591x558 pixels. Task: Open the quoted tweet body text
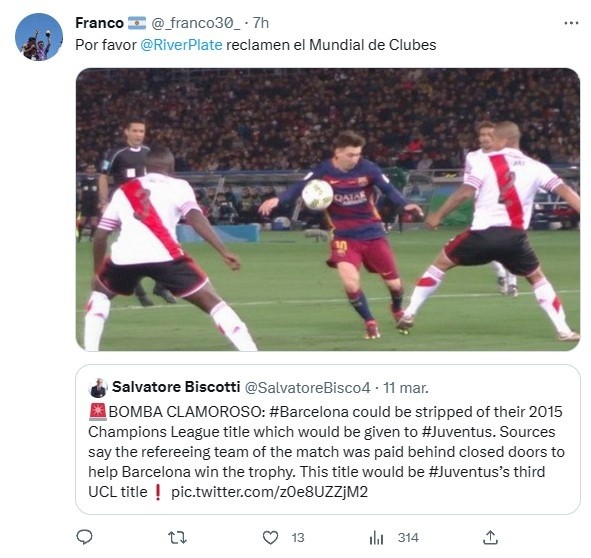click(326, 452)
